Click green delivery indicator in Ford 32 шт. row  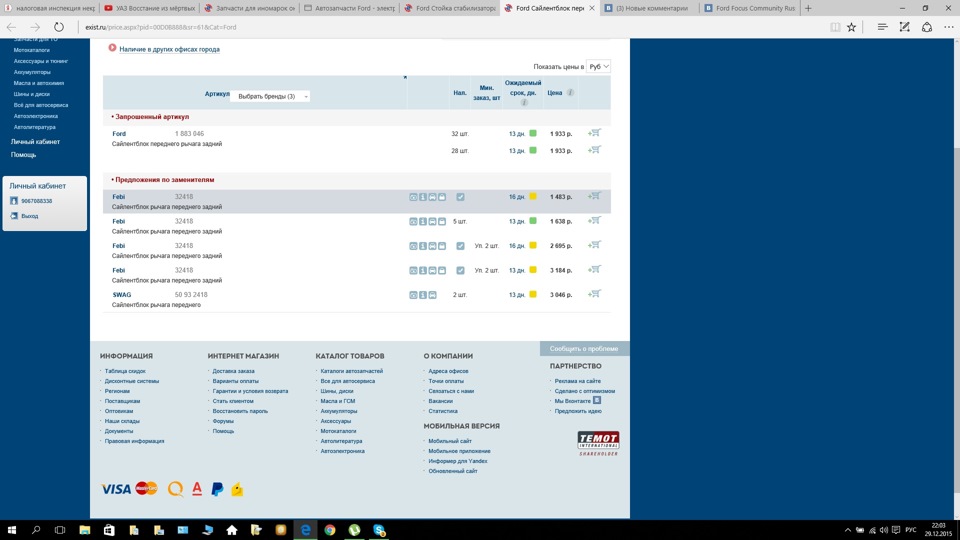click(x=533, y=133)
